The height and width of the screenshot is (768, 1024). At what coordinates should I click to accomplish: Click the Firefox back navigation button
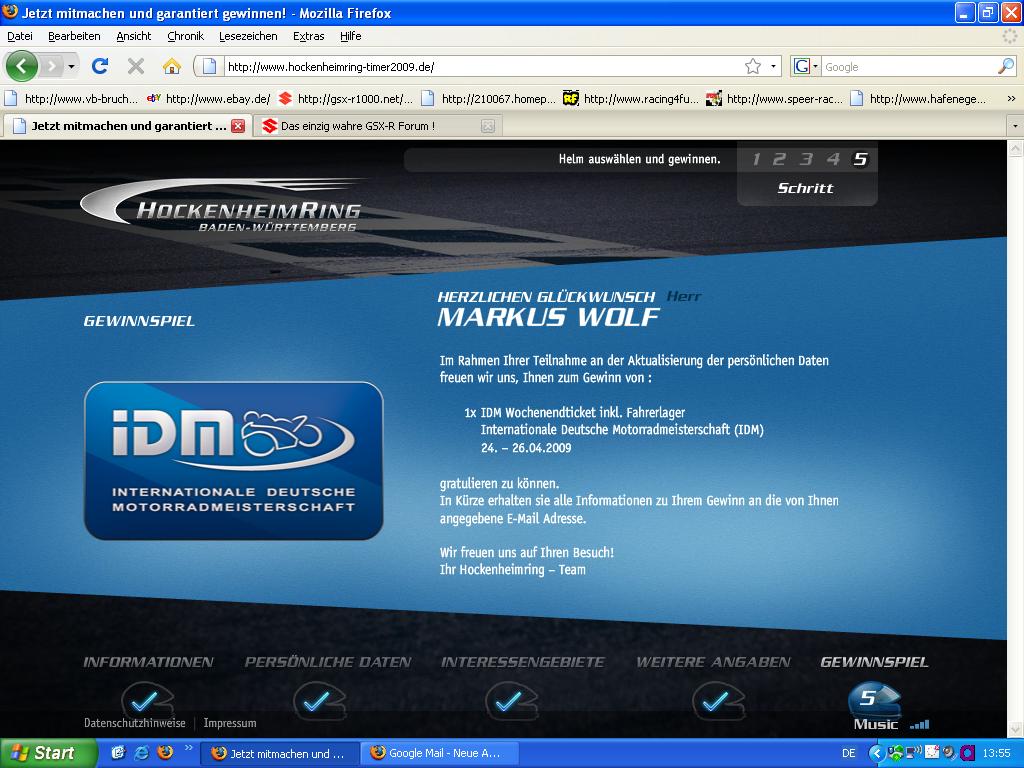click(x=22, y=66)
